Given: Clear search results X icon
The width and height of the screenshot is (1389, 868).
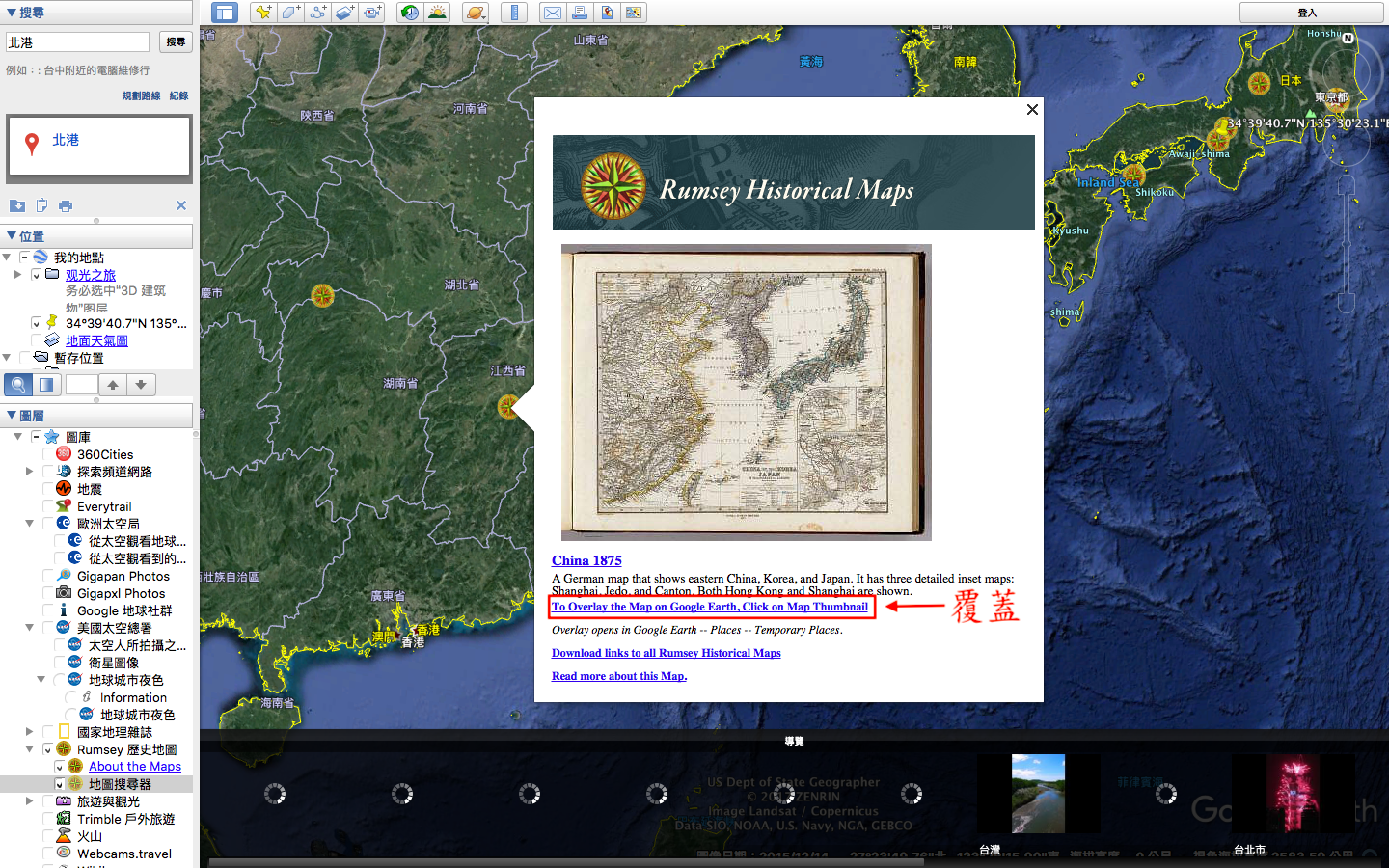Looking at the screenshot, I should 181,205.
